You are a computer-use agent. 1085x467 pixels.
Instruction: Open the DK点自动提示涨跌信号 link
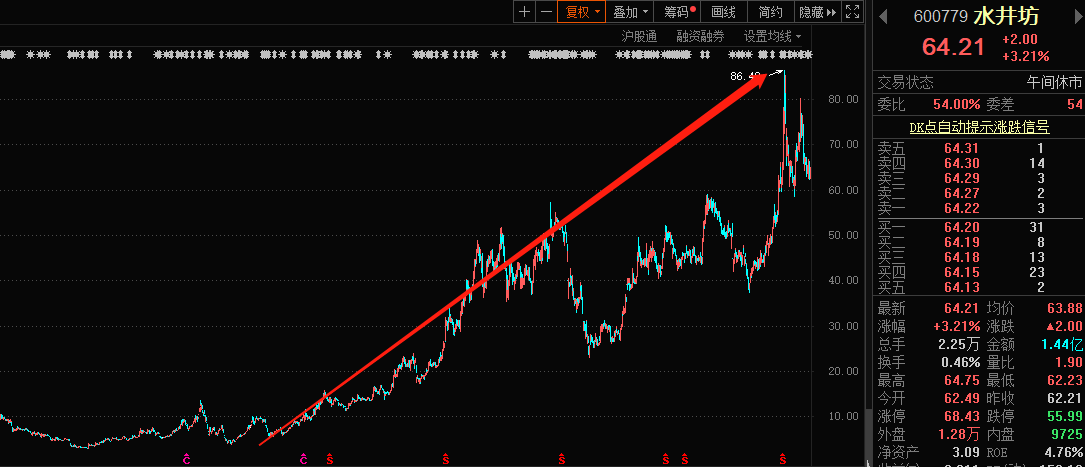pyautogui.click(x=979, y=127)
